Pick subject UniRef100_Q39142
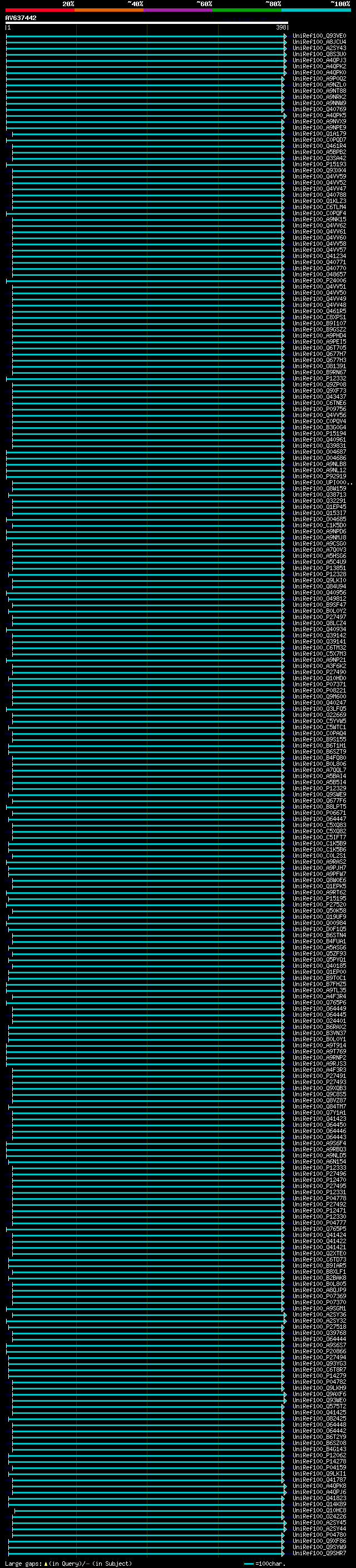Image resolution: width=356 pixels, height=1568 pixels. tap(319, 635)
